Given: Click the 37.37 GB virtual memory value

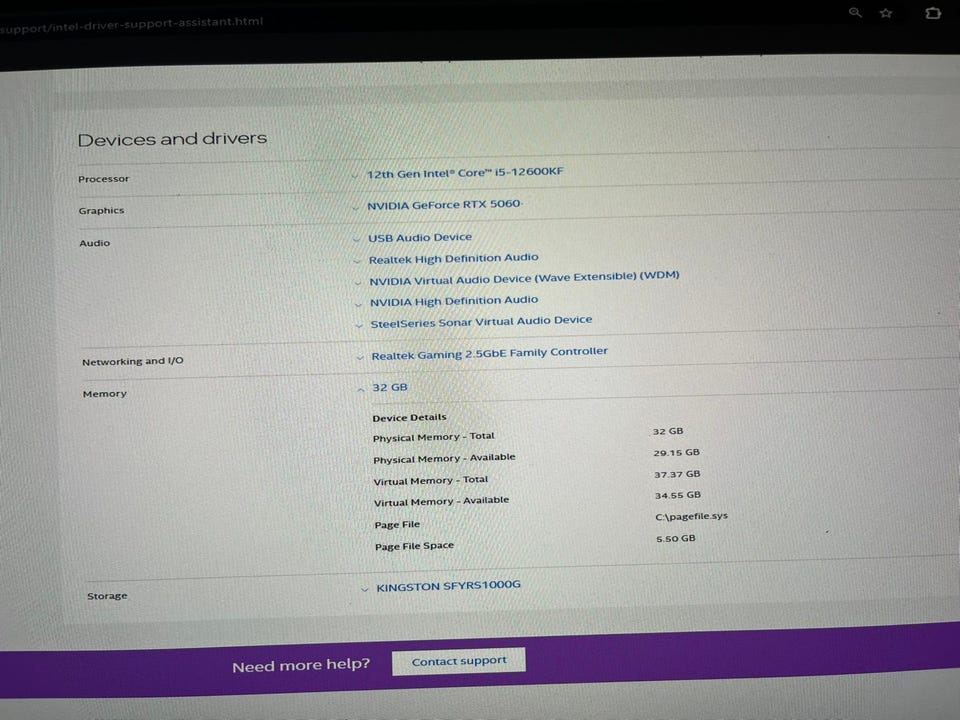Looking at the screenshot, I should pyautogui.click(x=677, y=474).
